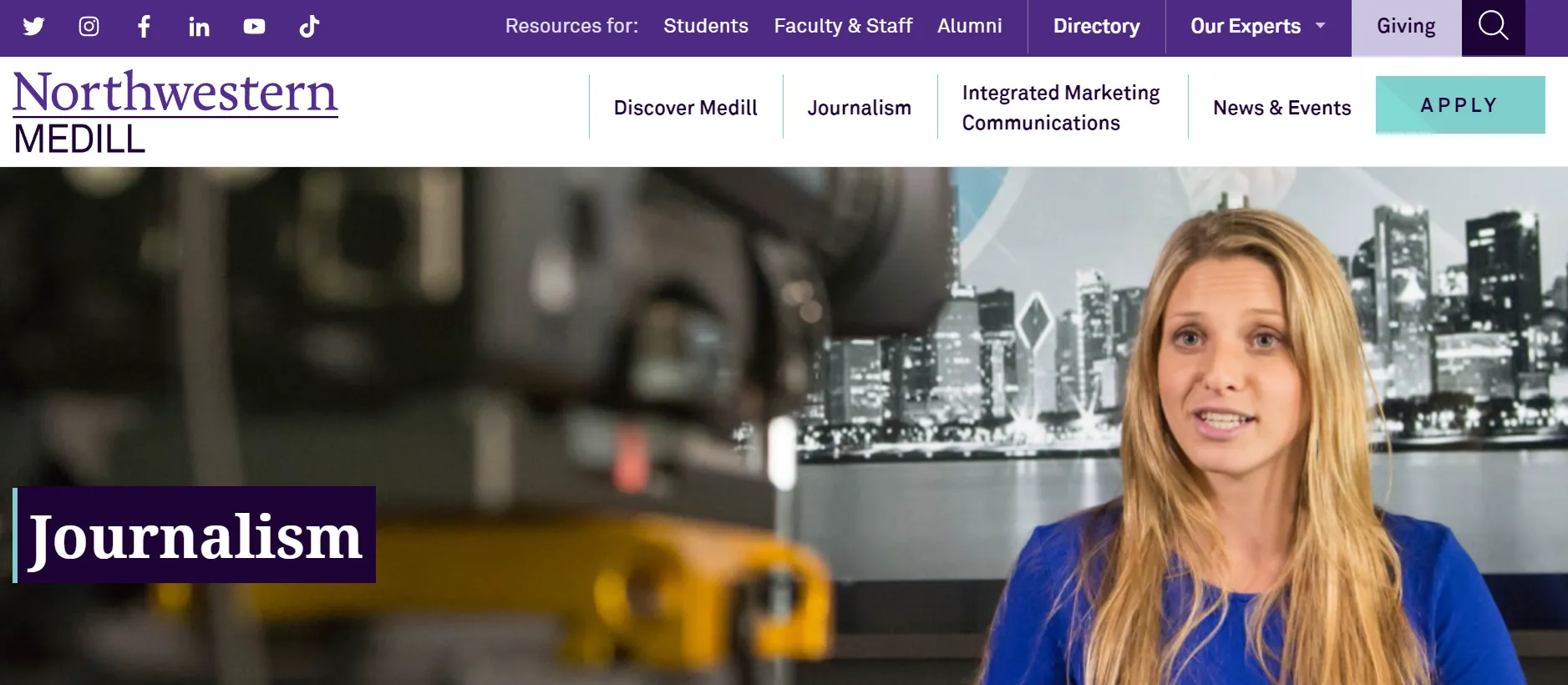Click the Journalism hero banner heading
The height and width of the screenshot is (685, 1568).
(x=195, y=535)
